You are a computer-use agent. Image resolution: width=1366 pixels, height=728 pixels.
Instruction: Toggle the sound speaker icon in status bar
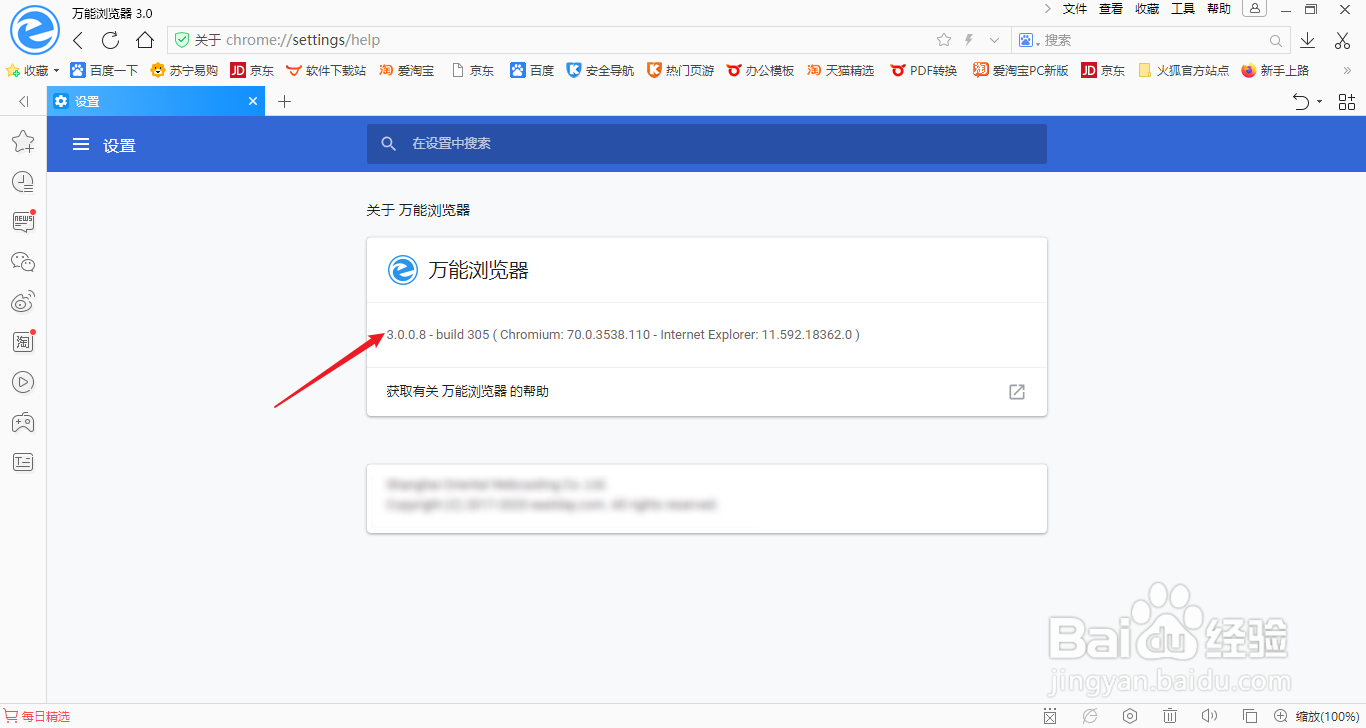(x=1210, y=716)
